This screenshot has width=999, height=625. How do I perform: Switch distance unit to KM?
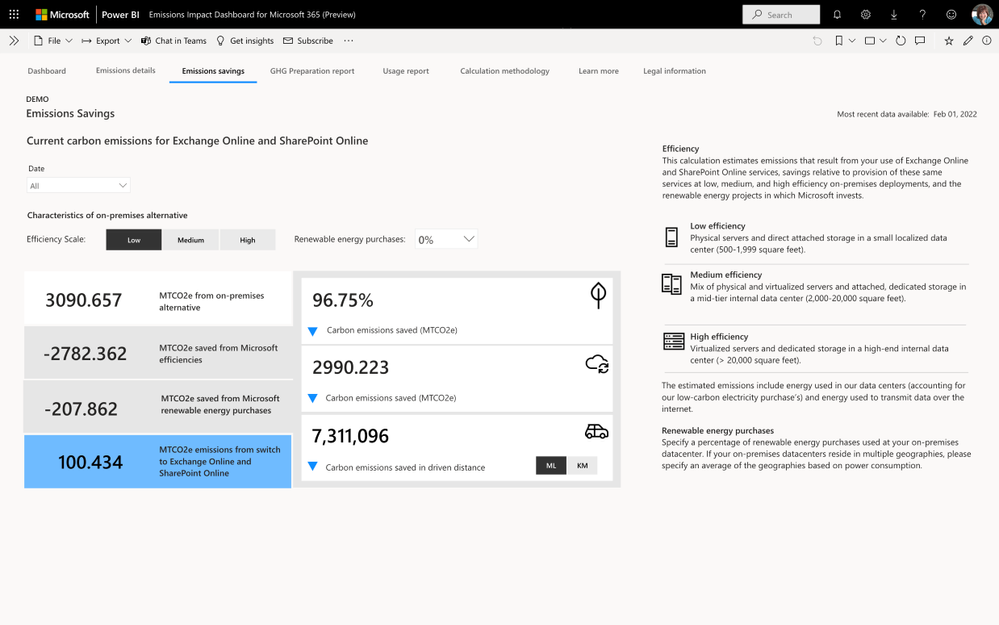point(582,465)
